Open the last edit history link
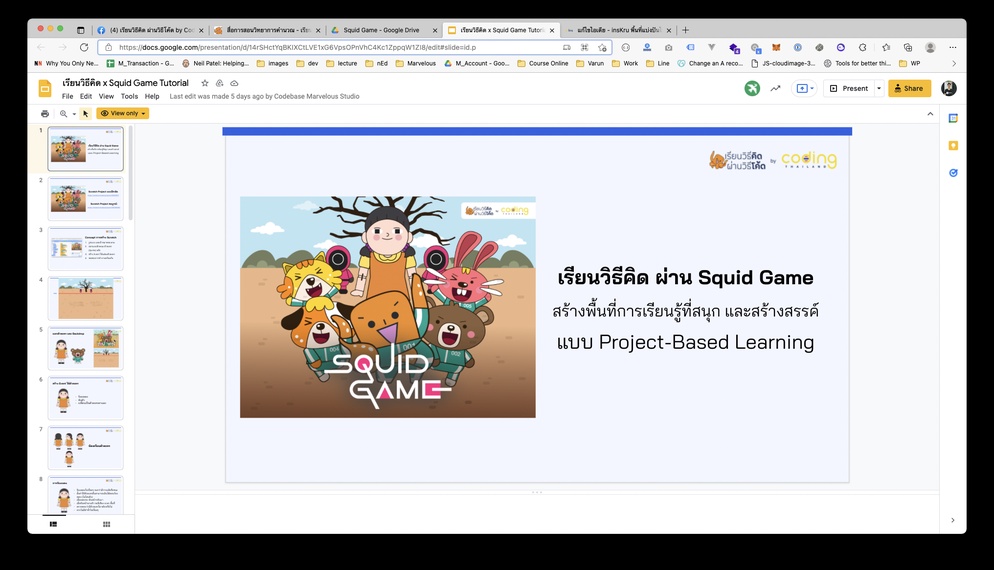 tap(264, 96)
